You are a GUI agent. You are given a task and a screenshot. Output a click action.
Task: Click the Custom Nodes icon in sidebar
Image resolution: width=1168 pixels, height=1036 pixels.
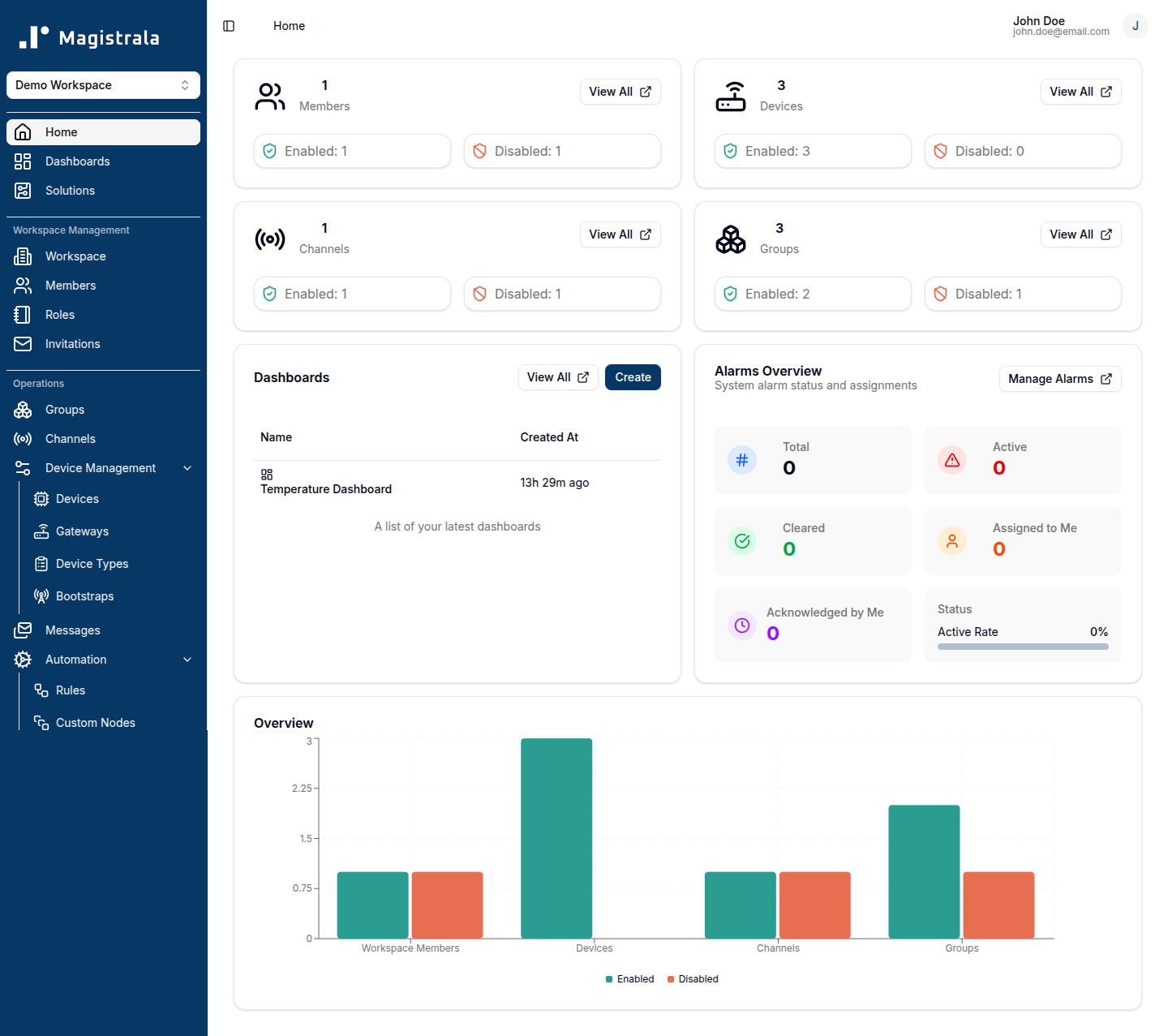point(41,723)
